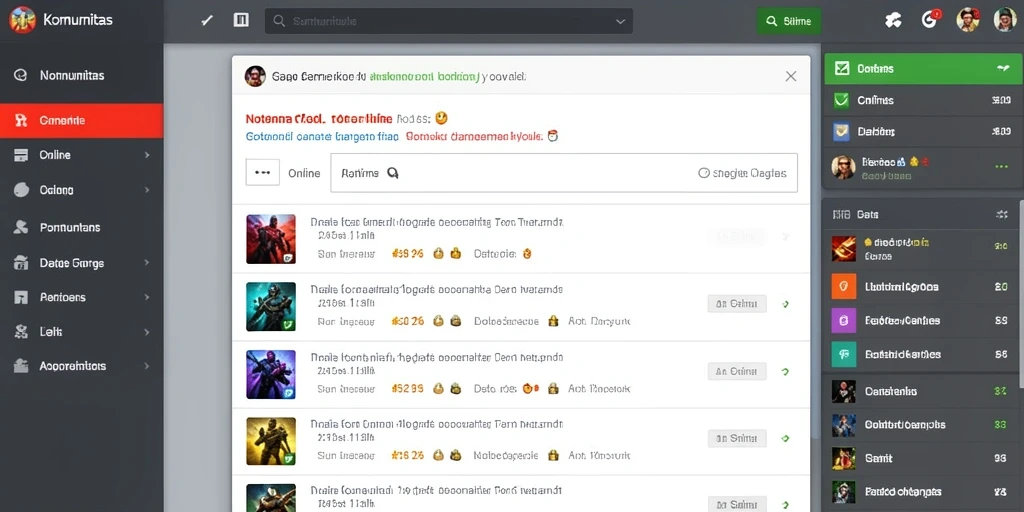This screenshot has height=512, width=1024.
Task: Open the book panel icon in top bar
Action: click(x=241, y=20)
